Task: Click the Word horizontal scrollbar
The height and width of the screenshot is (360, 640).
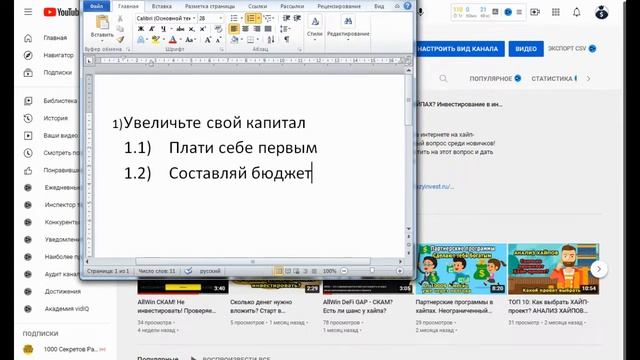Action: 252,261
